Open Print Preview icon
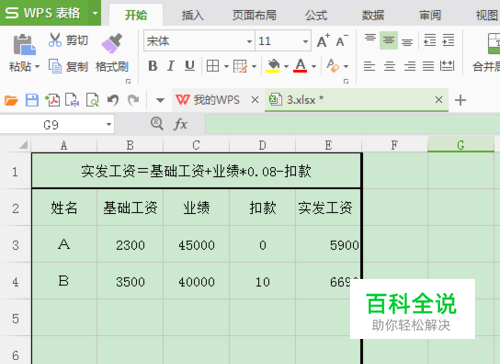The width and height of the screenshot is (500, 364). [92, 100]
